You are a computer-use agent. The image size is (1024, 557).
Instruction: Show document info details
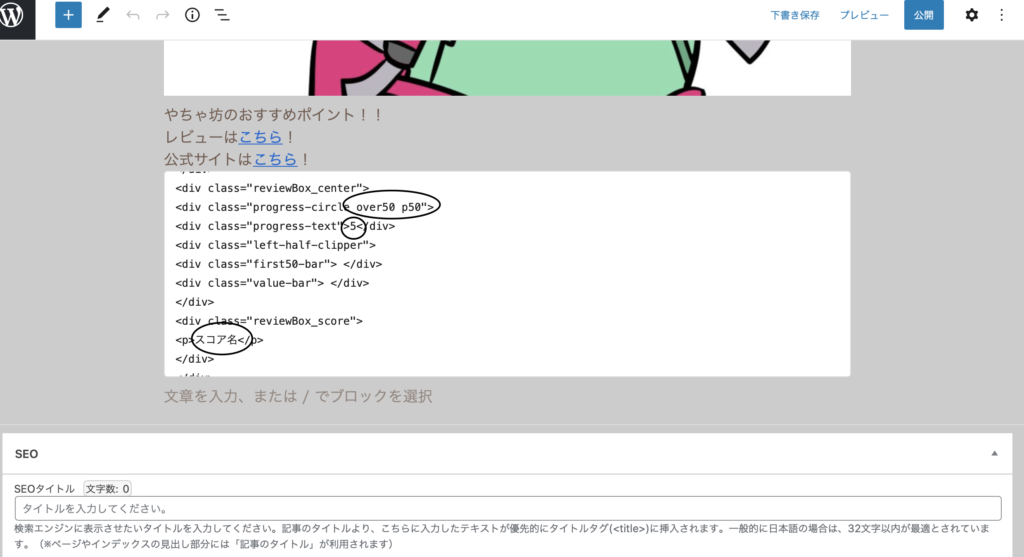pyautogui.click(x=192, y=15)
